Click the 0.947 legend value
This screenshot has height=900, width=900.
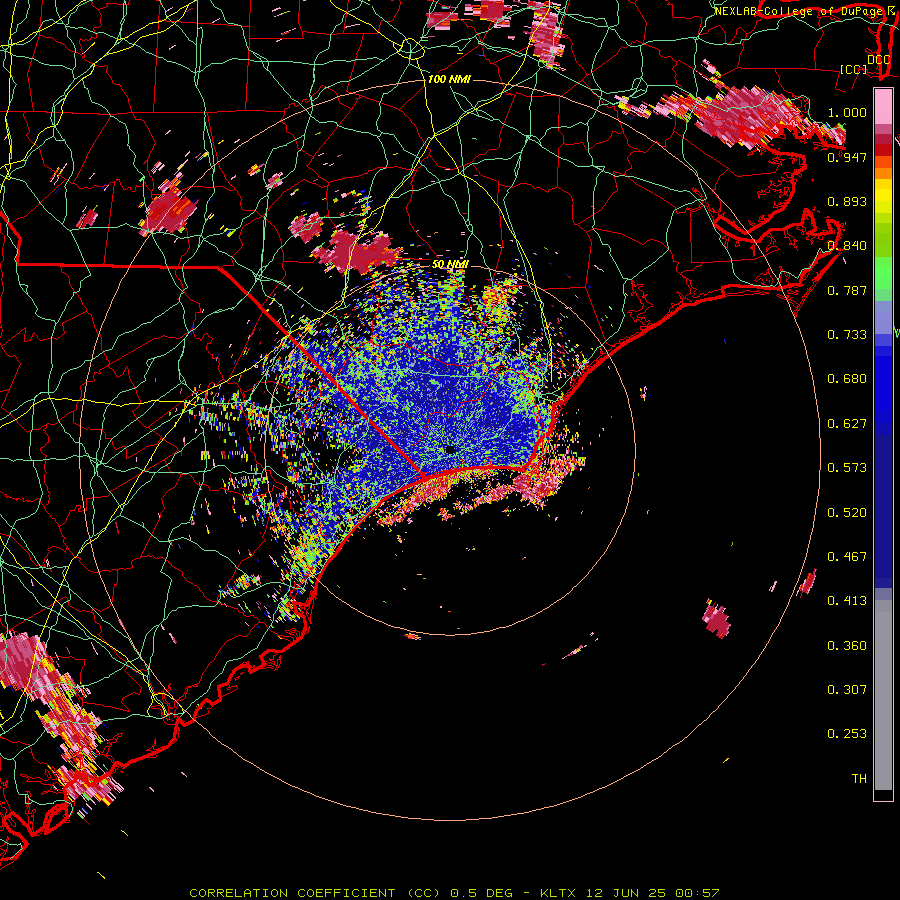[x=847, y=157]
